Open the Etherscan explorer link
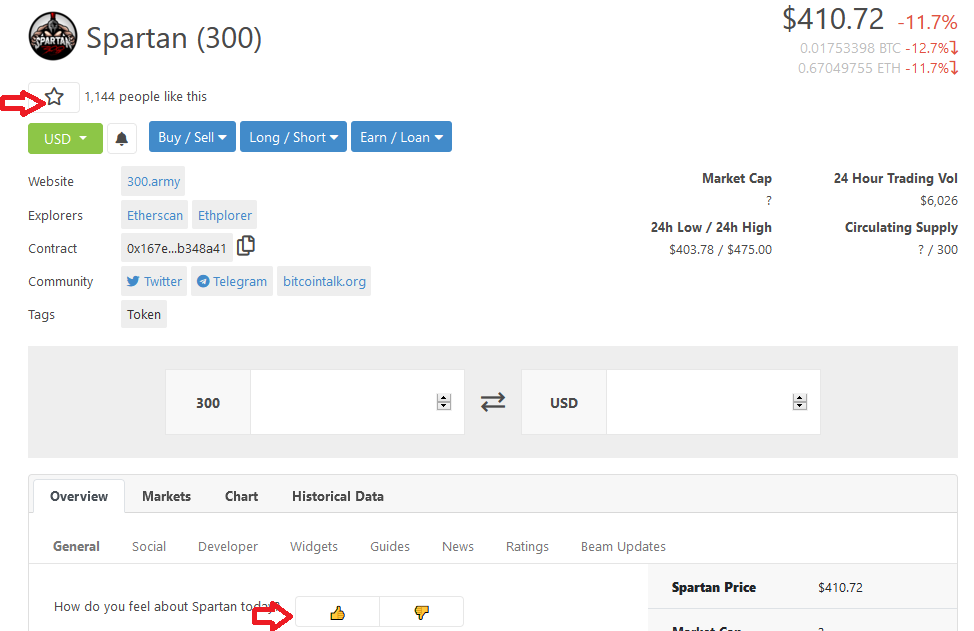This screenshot has height=631, width=974. pyautogui.click(x=155, y=215)
